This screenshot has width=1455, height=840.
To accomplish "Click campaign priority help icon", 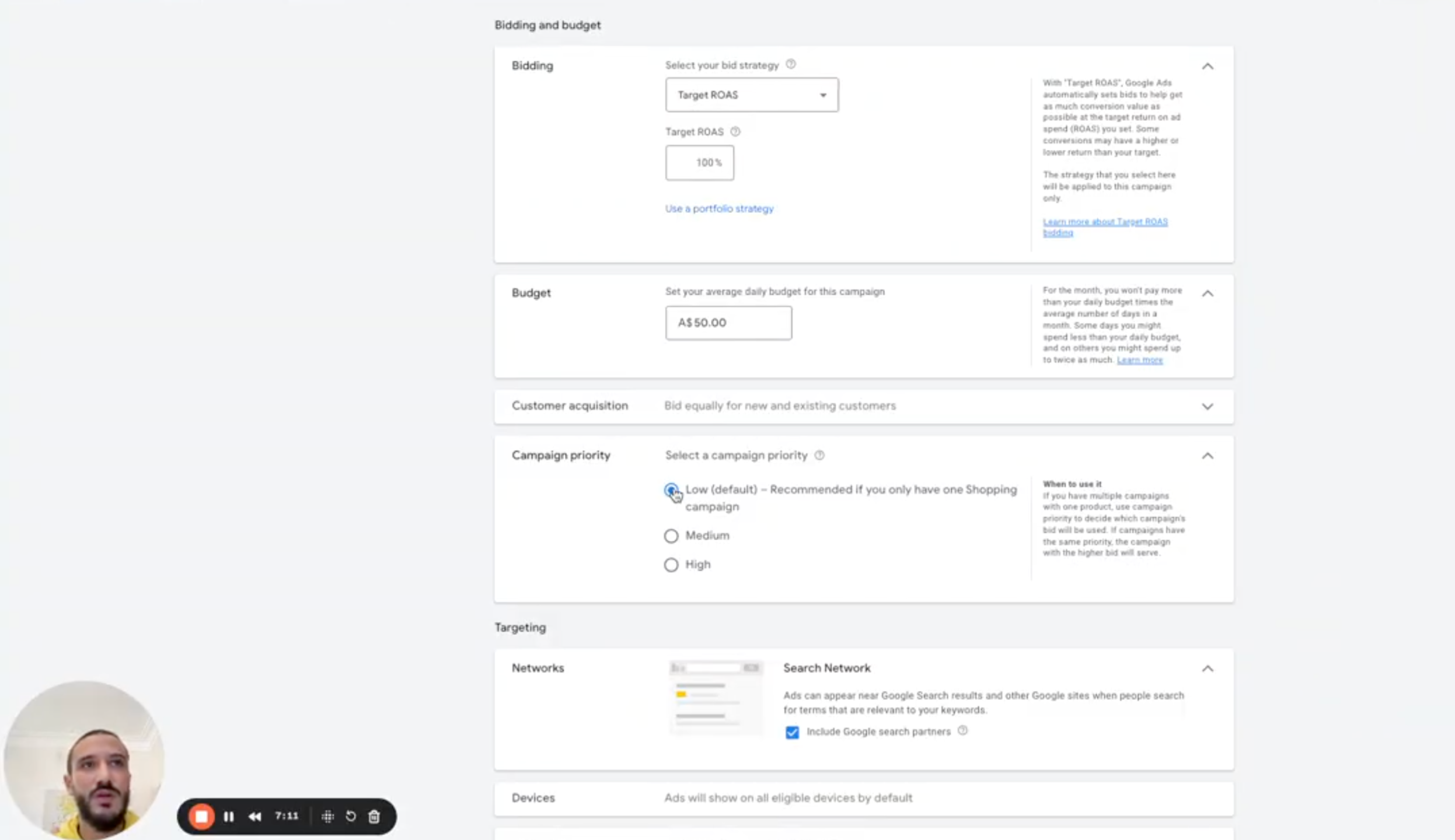I will point(819,456).
